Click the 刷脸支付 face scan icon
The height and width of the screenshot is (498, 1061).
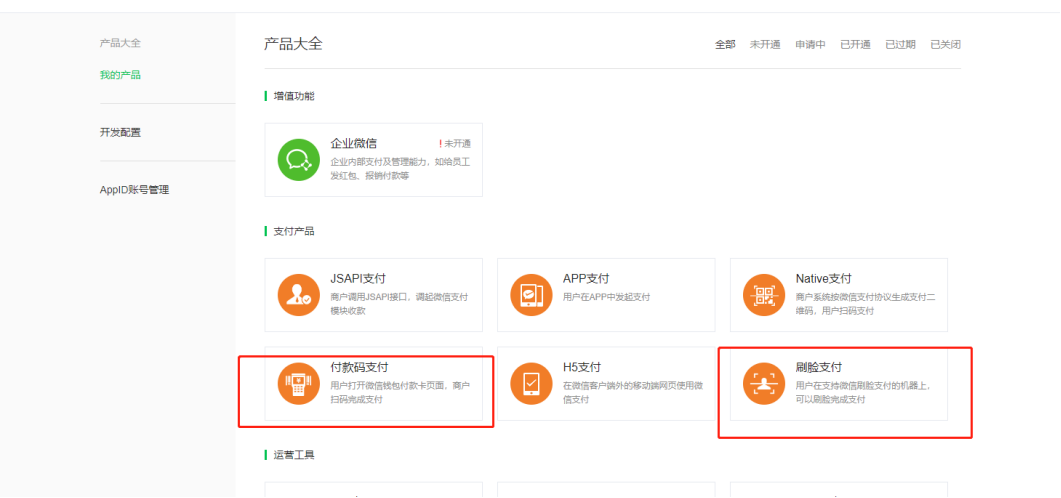764,384
